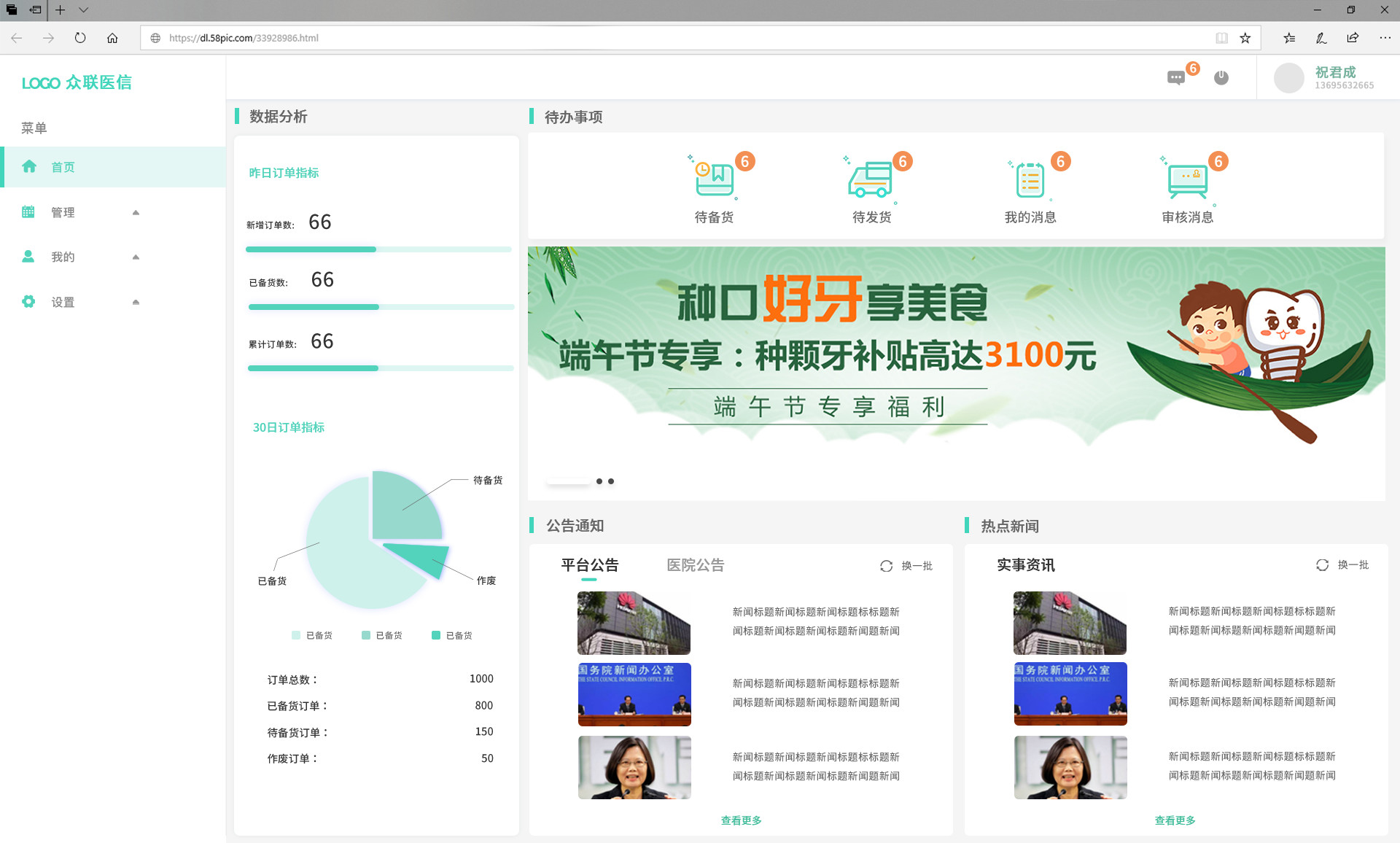Open first news headline in 实事资讯

[x=1252, y=621]
